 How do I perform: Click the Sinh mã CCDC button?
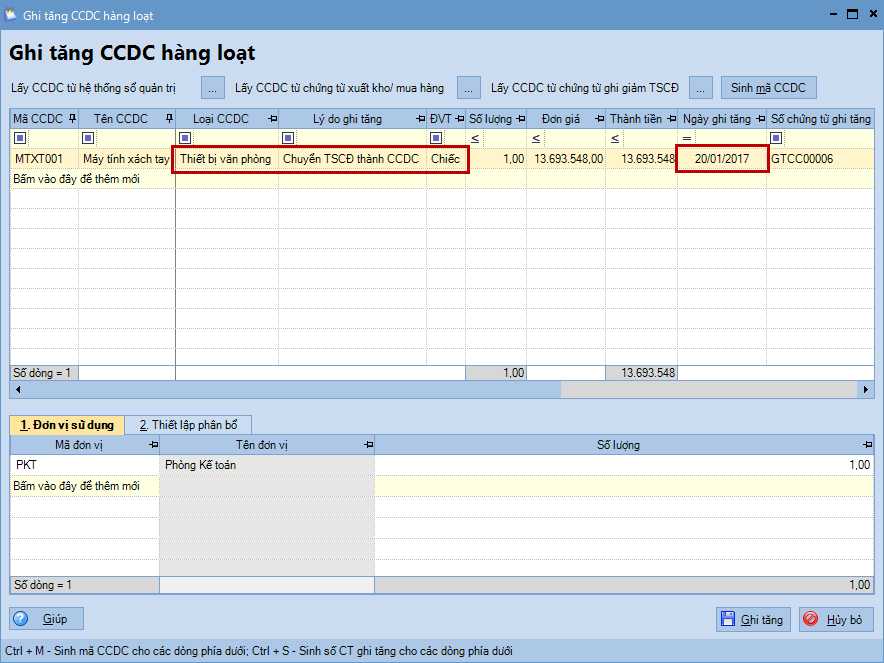click(x=768, y=88)
